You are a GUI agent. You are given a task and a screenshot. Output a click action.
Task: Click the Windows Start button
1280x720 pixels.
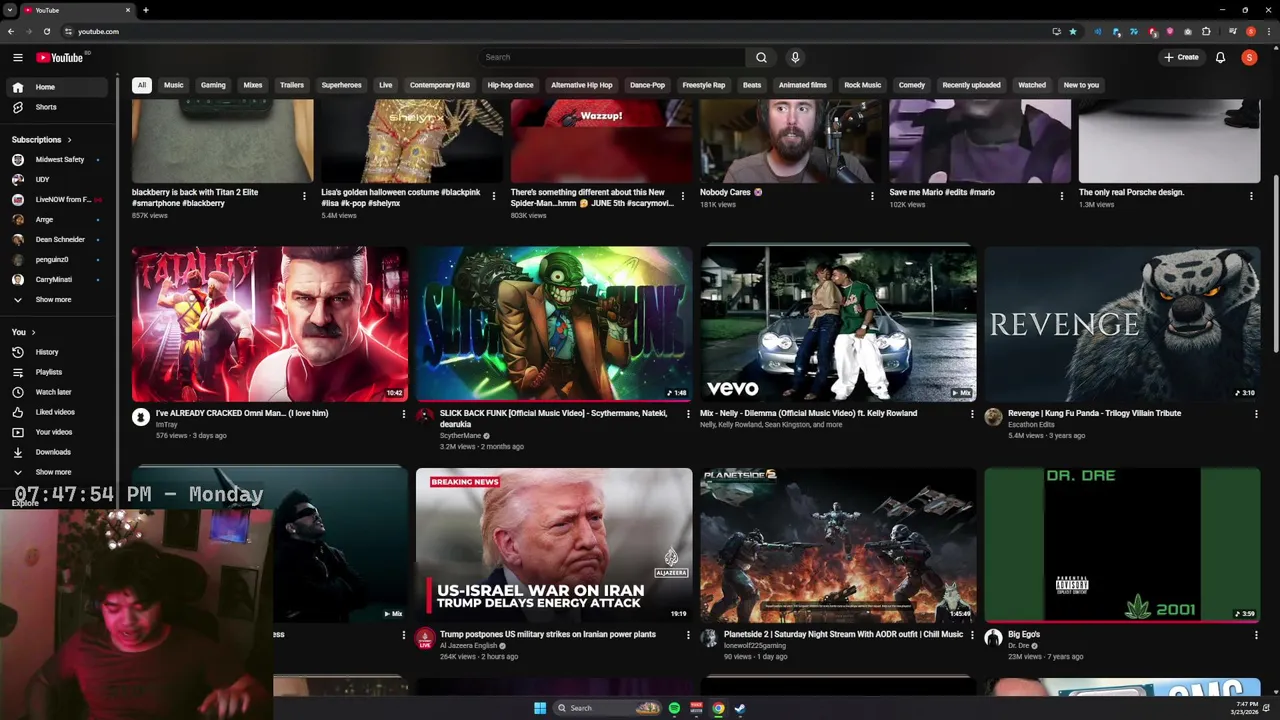click(x=540, y=708)
